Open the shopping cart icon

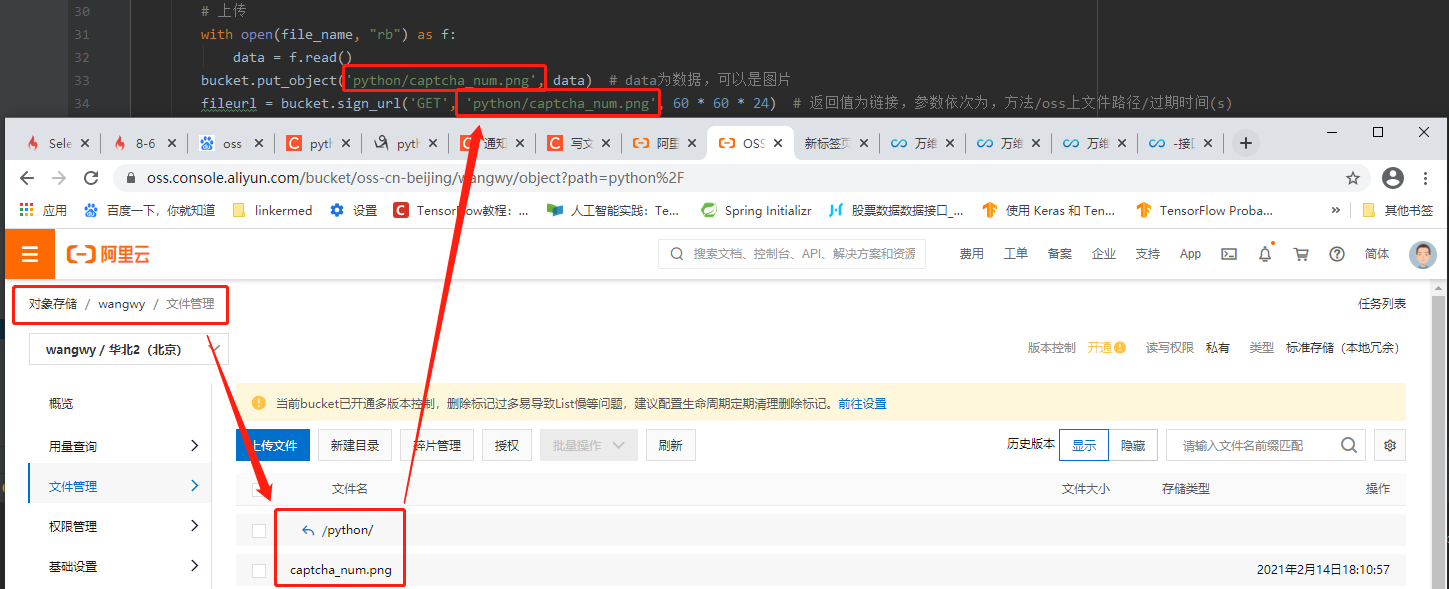[x=1301, y=254]
